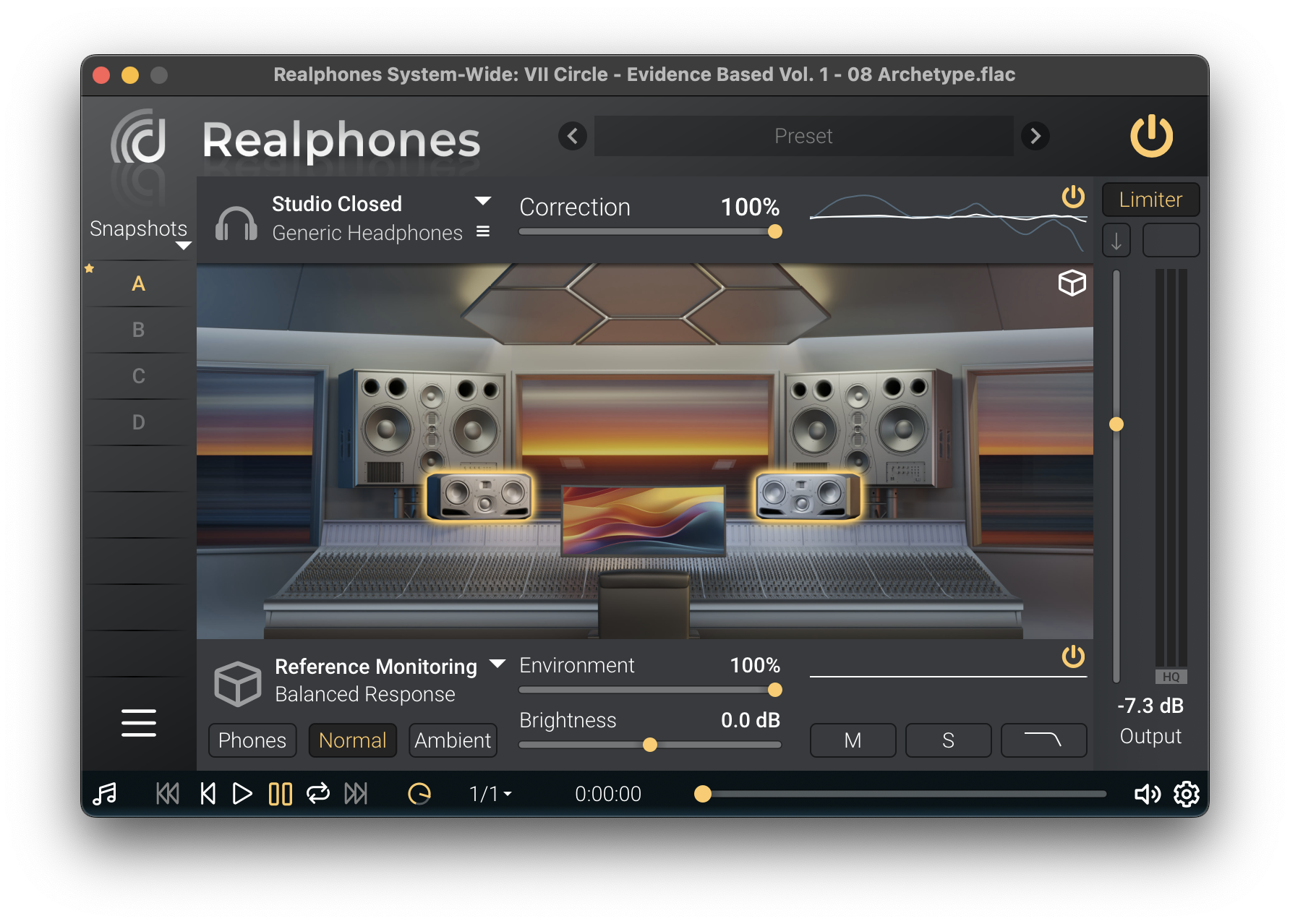This screenshot has height=924, width=1290.
Task: Open the playlist music note icon
Action: (105, 793)
